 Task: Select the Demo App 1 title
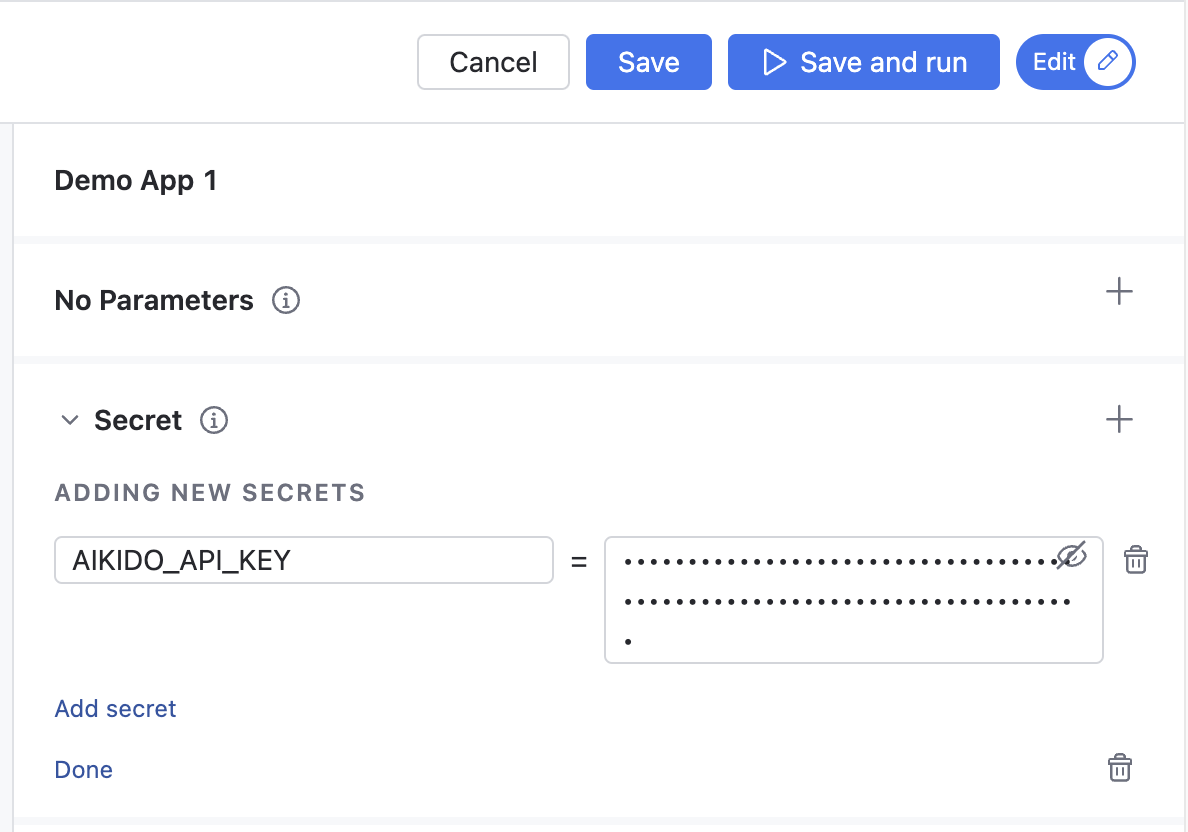click(136, 180)
